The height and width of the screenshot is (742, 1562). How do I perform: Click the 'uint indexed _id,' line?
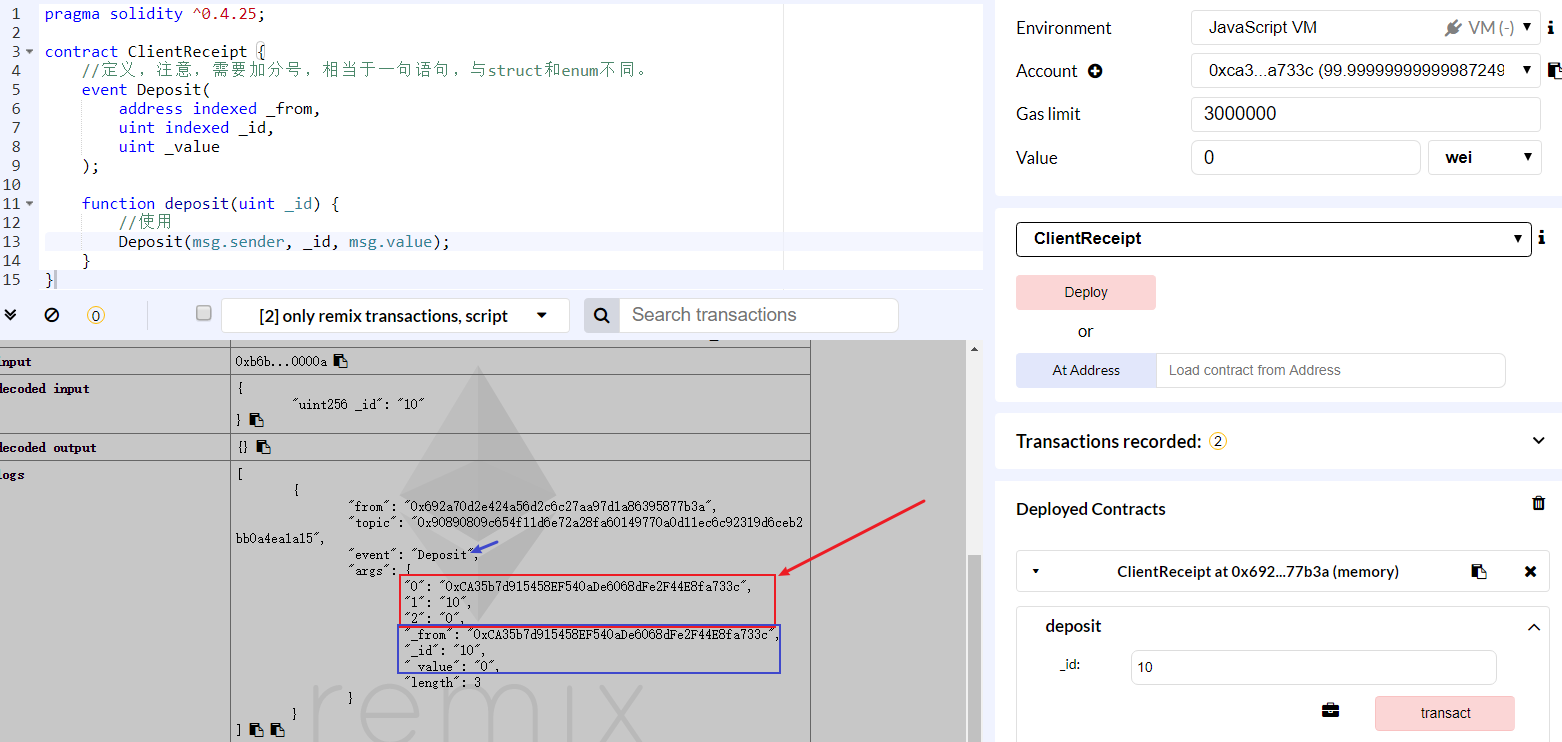pyautogui.click(x=196, y=127)
